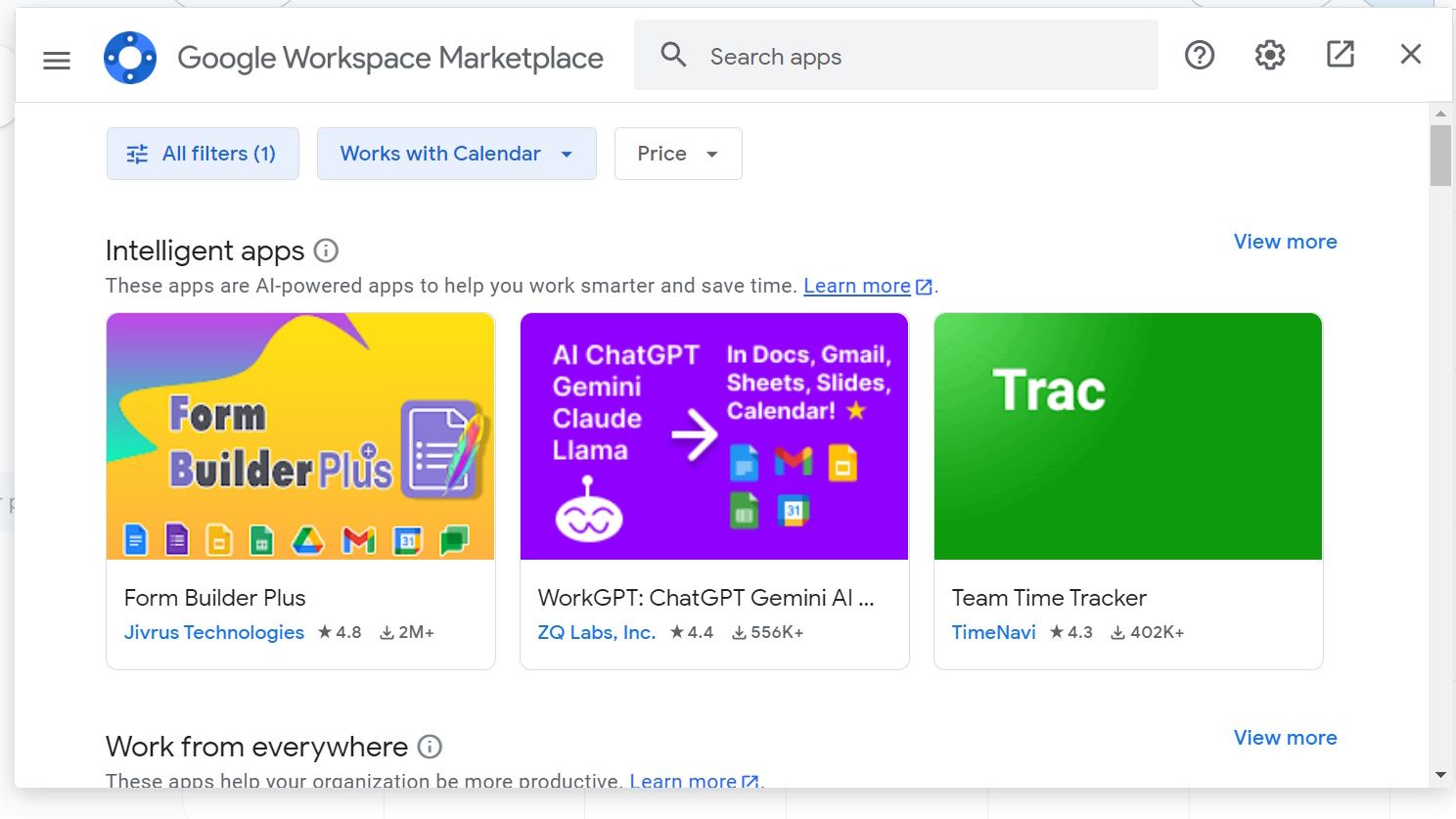Click the 402K+ downloads count
This screenshot has height=819, width=1456.
[1148, 632]
